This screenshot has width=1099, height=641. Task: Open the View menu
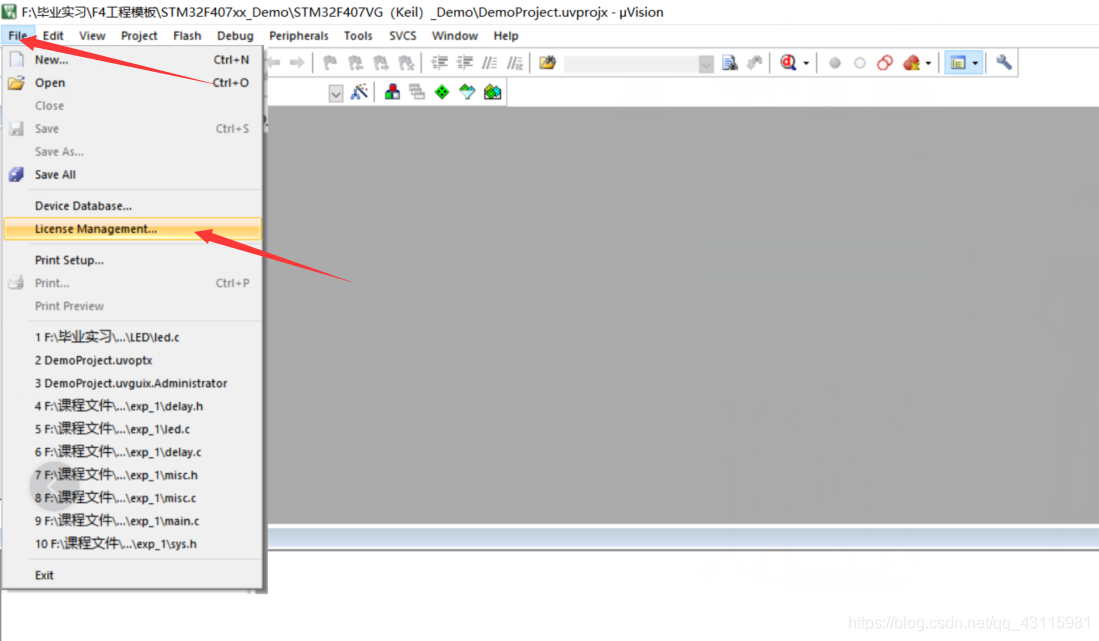coord(92,36)
